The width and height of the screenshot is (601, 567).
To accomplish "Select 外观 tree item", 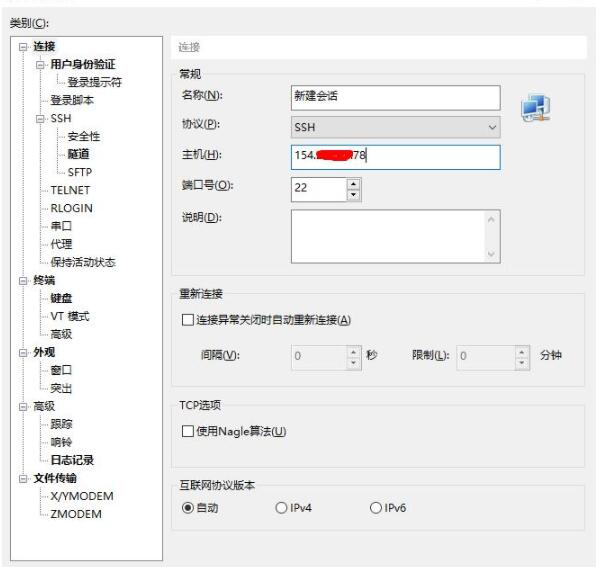I will coord(44,352).
